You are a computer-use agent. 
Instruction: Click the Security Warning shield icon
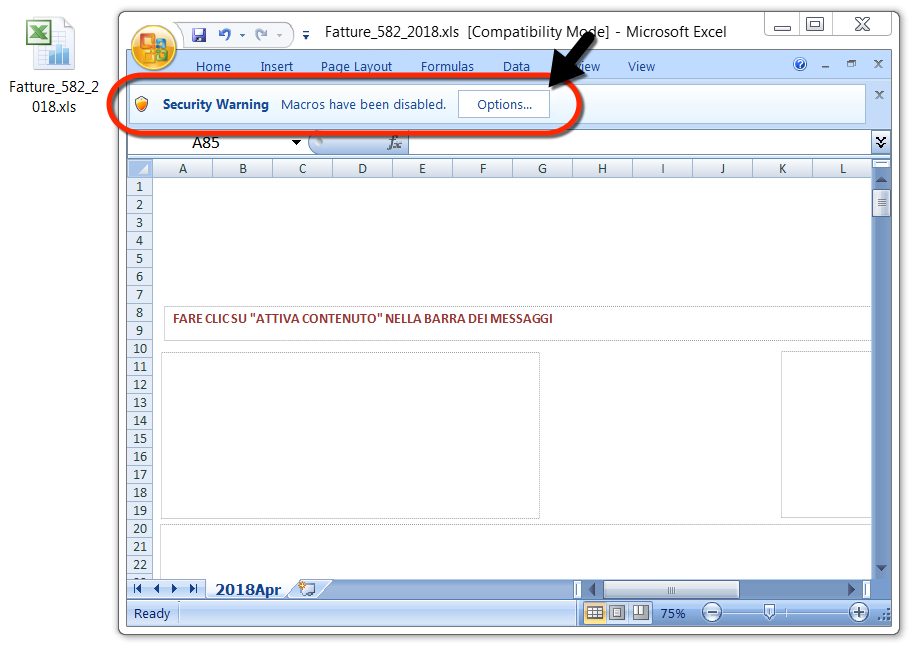coord(142,104)
